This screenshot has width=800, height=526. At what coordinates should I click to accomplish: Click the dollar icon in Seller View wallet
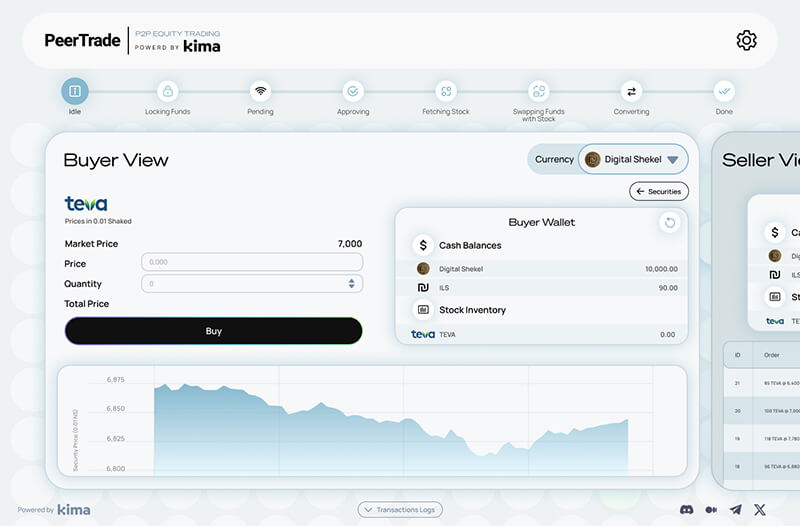[774, 233]
